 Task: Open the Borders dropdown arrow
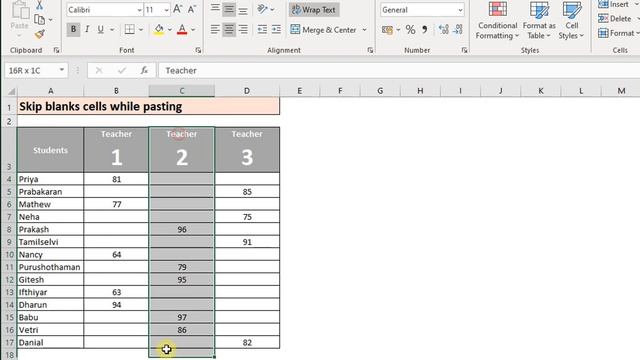pyautogui.click(x=141, y=30)
